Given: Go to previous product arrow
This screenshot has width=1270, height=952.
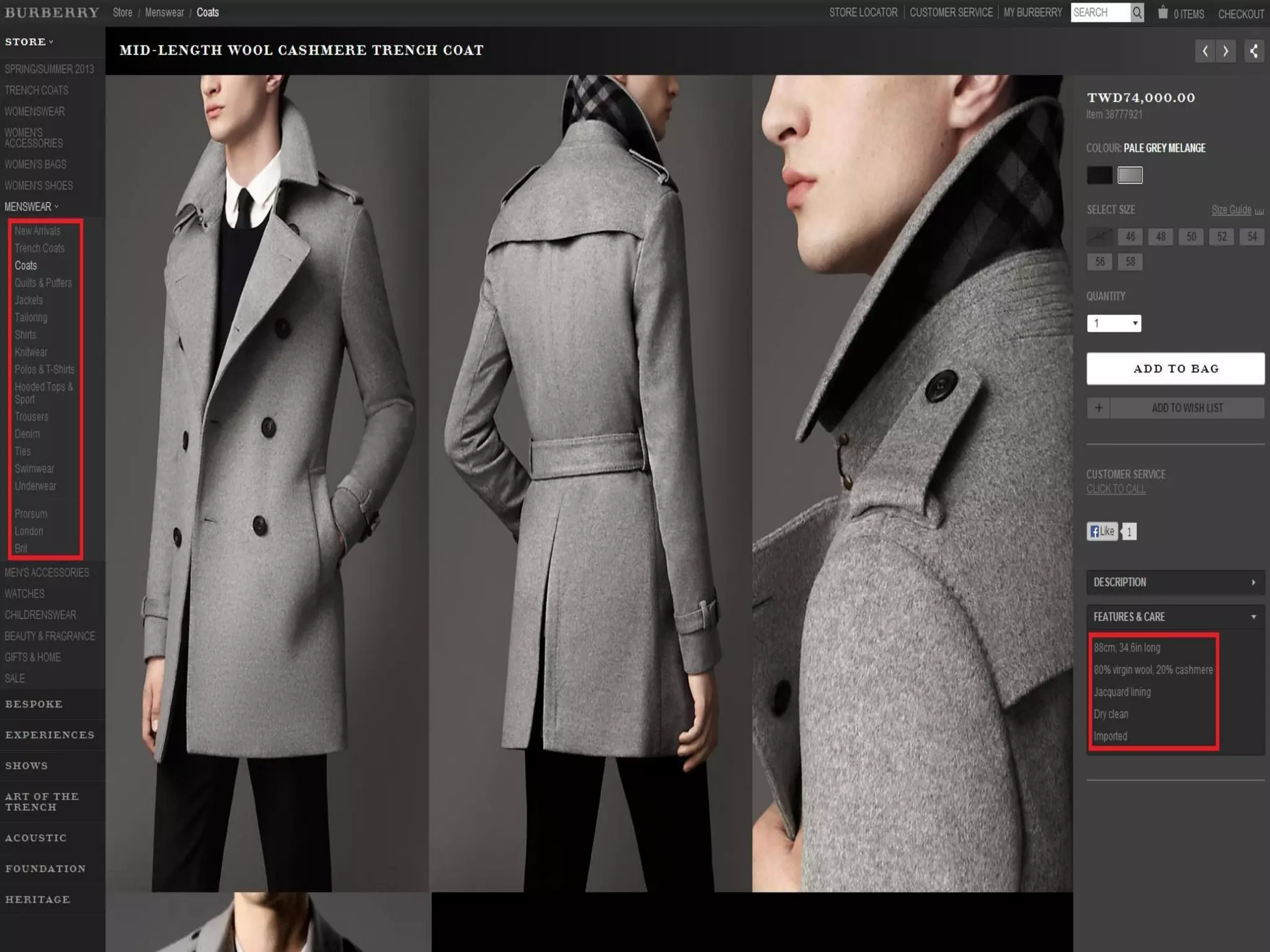Looking at the screenshot, I should tap(1204, 51).
